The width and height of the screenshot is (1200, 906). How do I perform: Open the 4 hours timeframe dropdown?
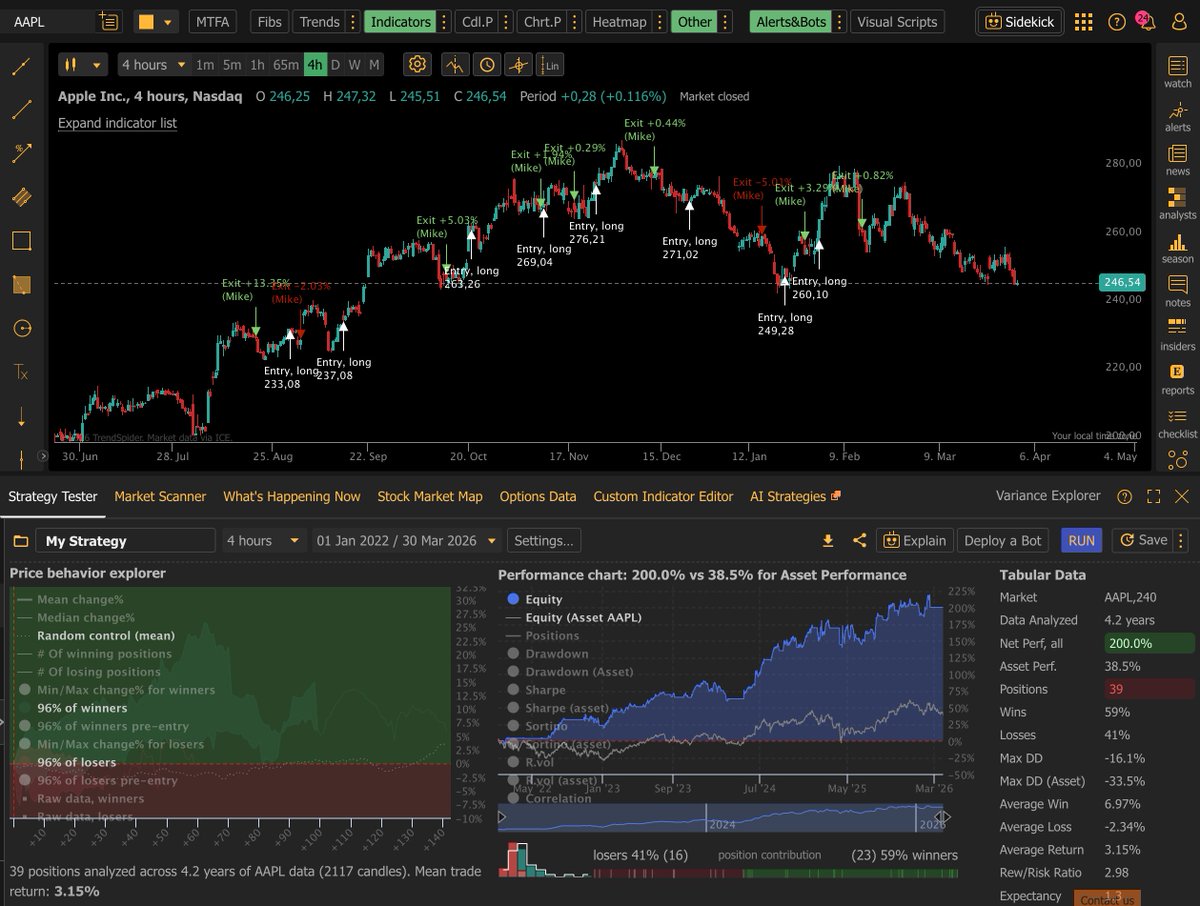coord(154,65)
